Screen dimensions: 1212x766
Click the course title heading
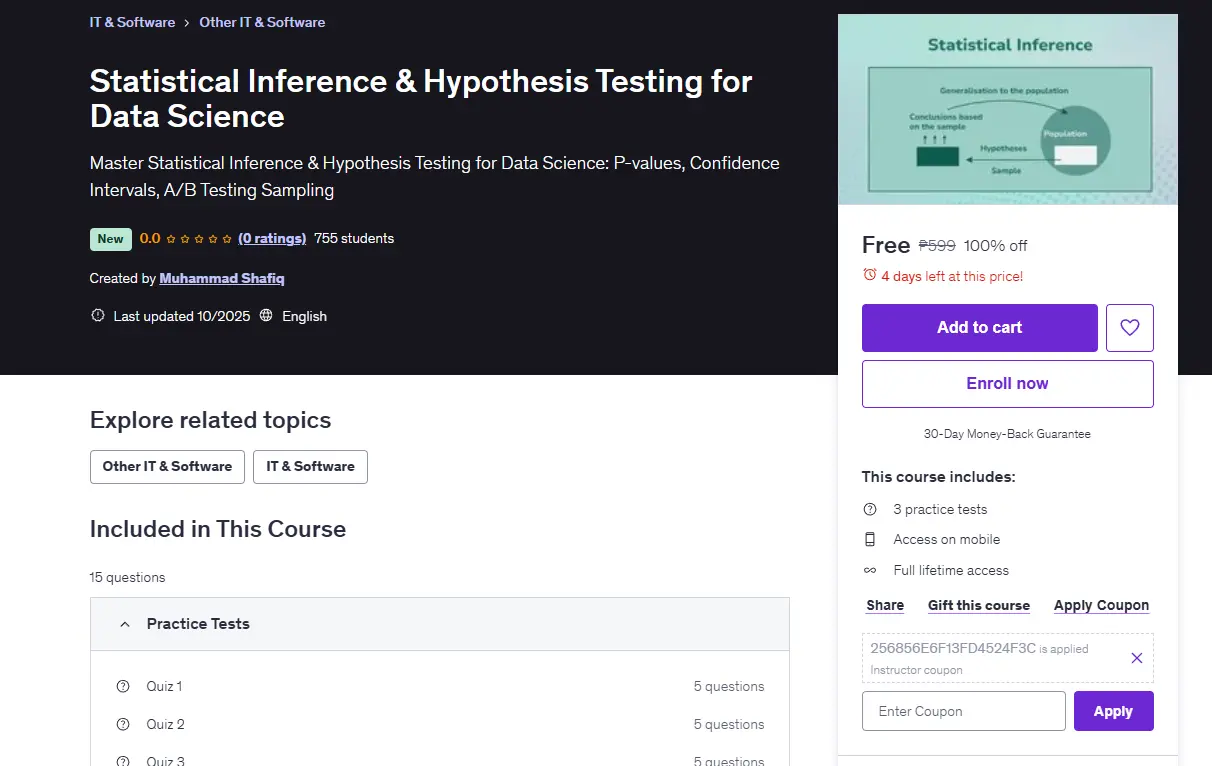click(x=421, y=98)
